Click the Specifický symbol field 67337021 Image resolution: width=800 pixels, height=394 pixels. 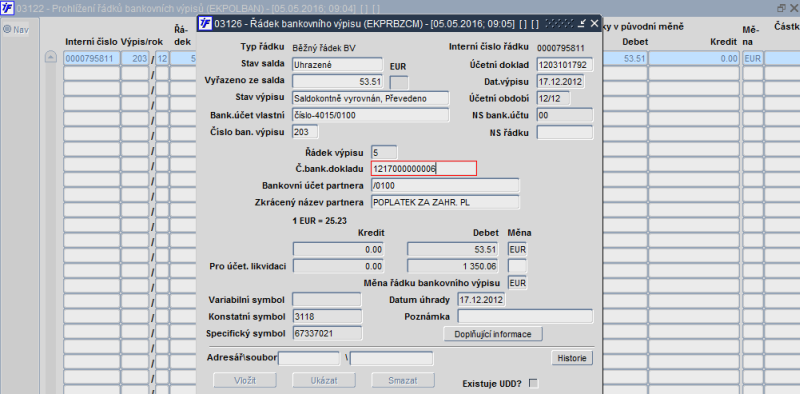[327, 333]
